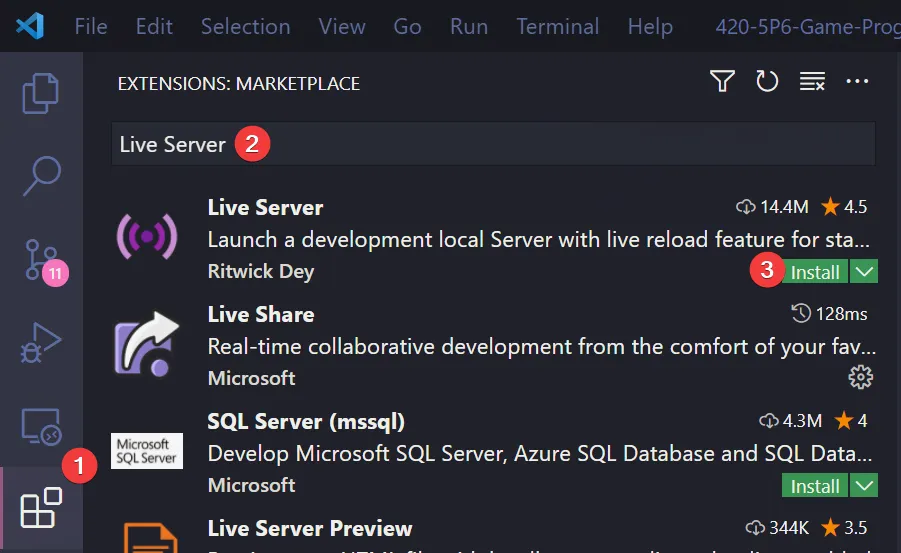
Task: Clear extensions search results
Action: click(812, 81)
